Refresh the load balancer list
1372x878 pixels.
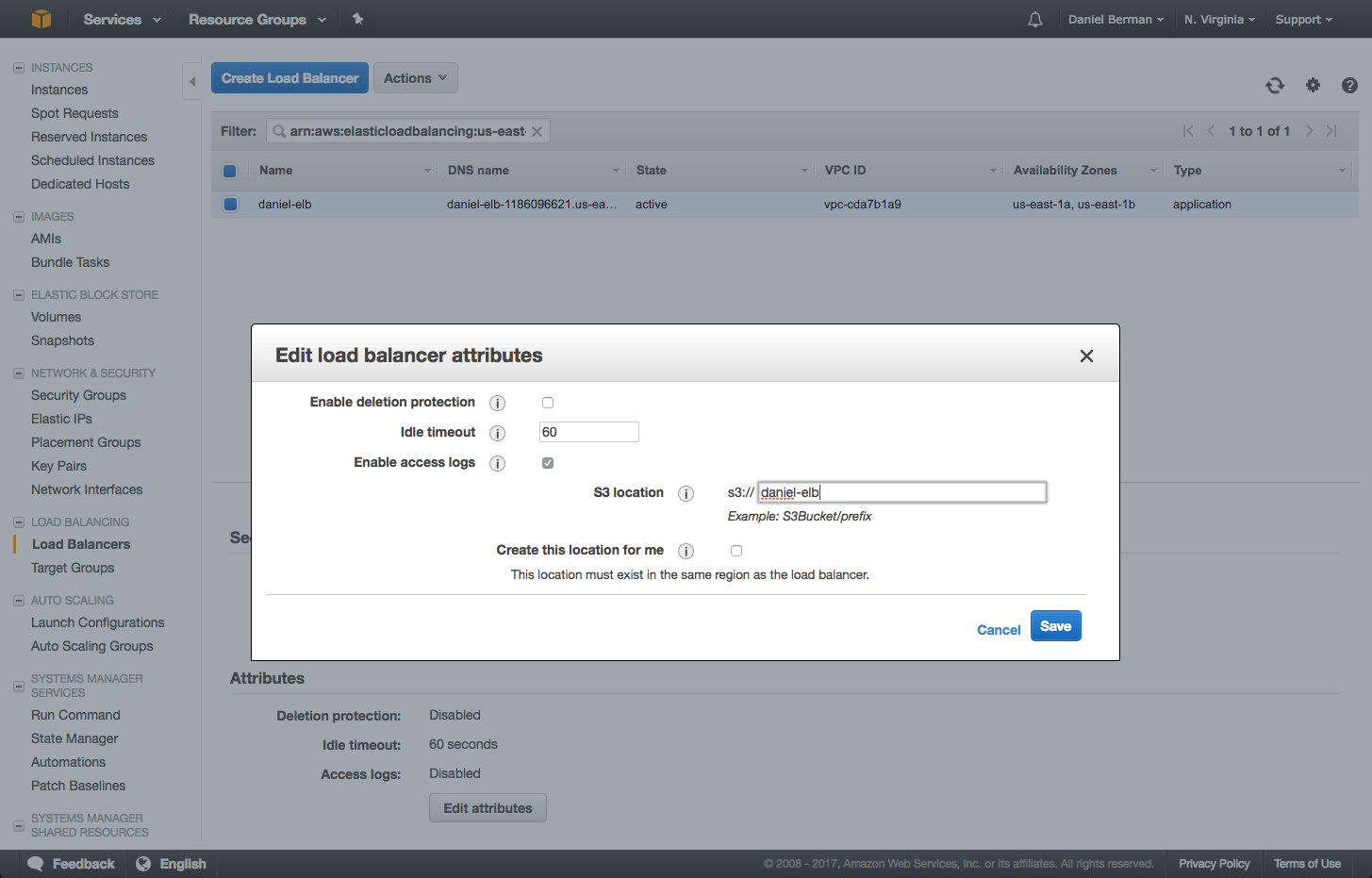click(1274, 85)
